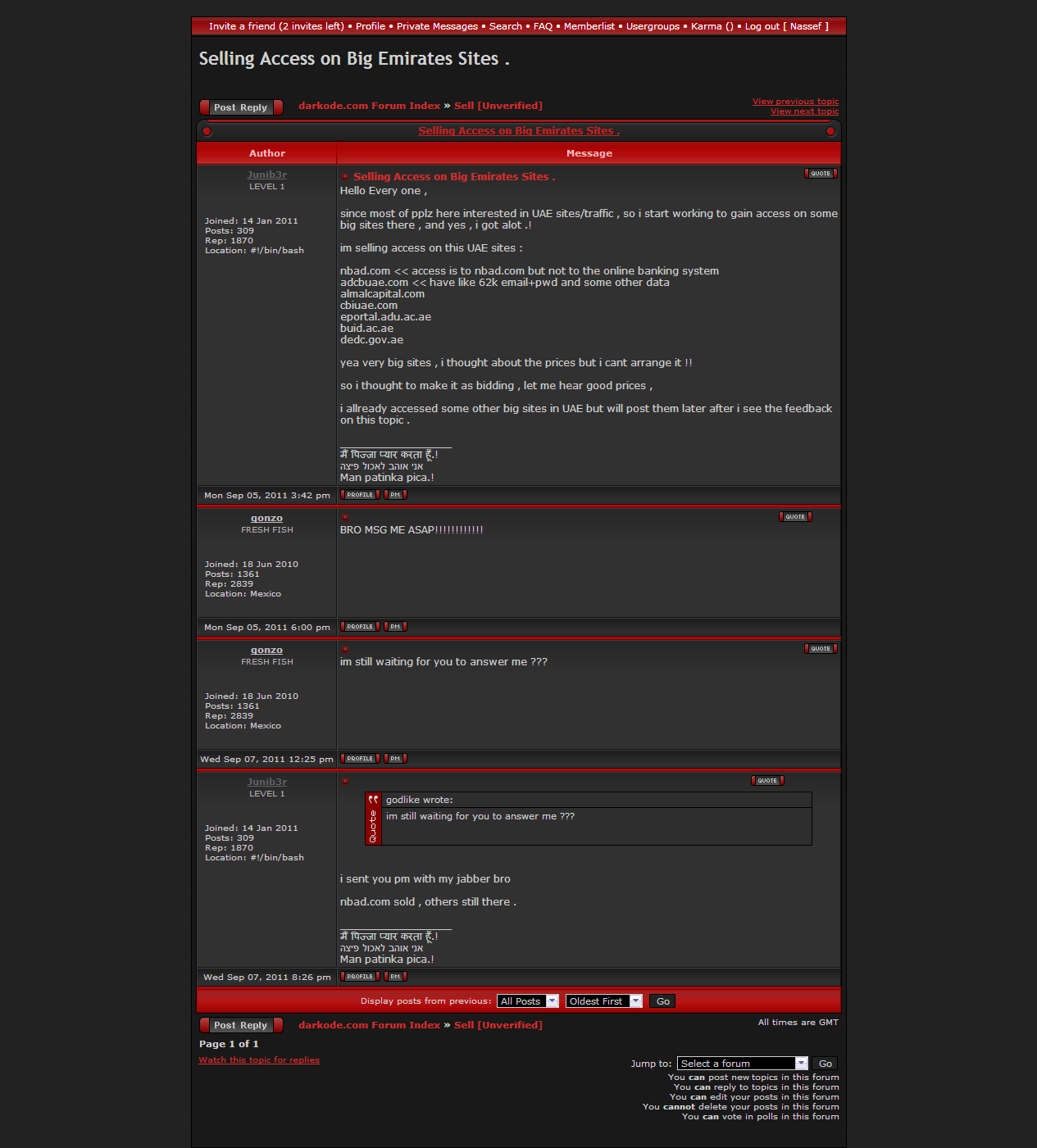Click 'Watch this topic for replies' link
The width and height of the screenshot is (1037, 1148).
259,1060
